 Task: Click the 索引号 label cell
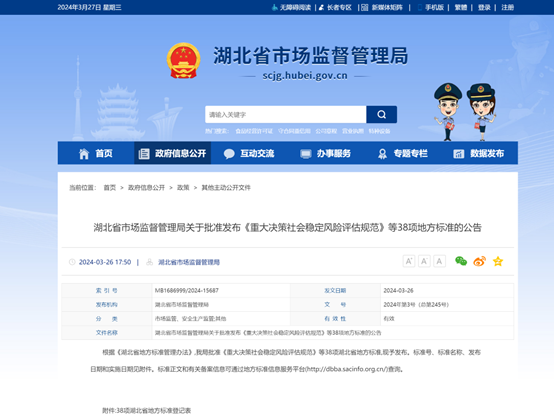click(x=107, y=291)
